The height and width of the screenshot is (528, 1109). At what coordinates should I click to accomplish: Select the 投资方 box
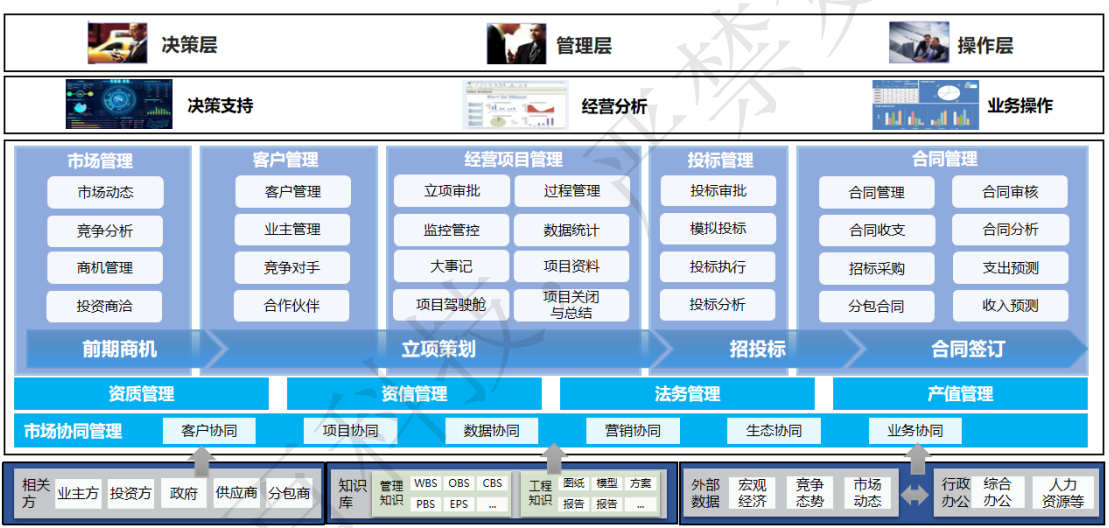click(131, 493)
